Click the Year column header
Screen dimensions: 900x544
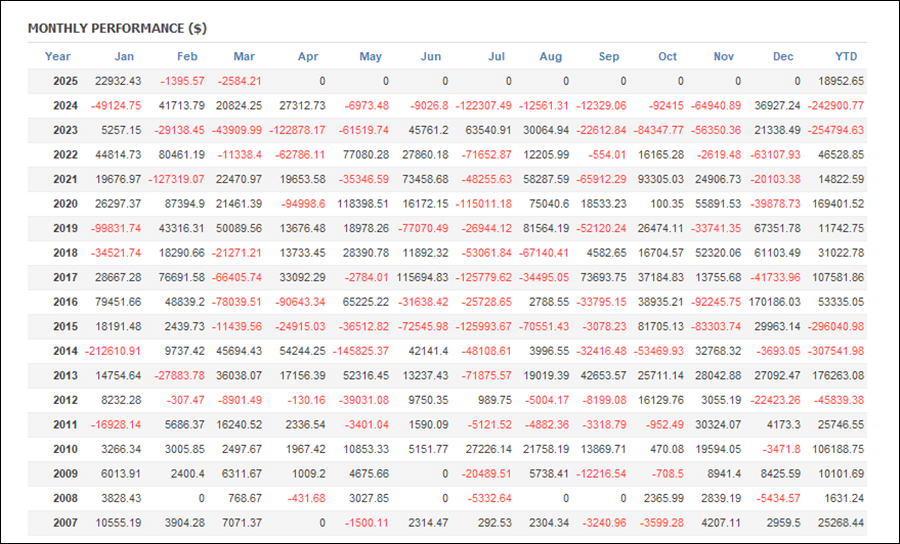point(57,56)
